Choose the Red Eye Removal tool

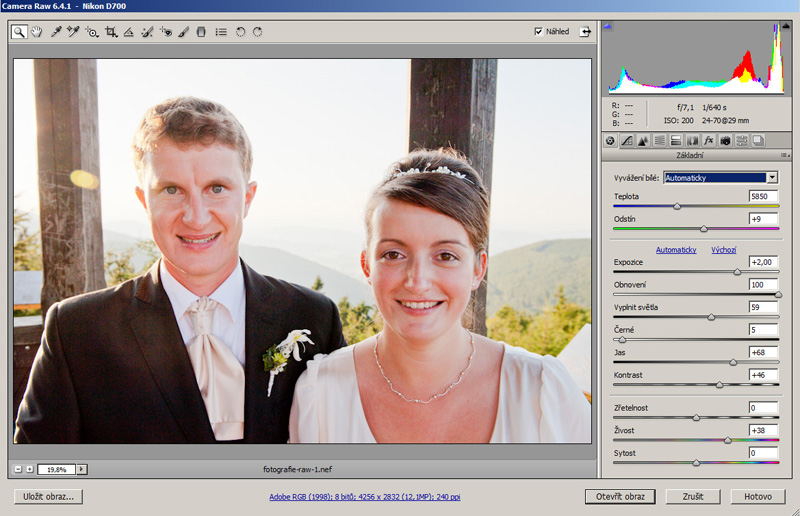[165, 32]
